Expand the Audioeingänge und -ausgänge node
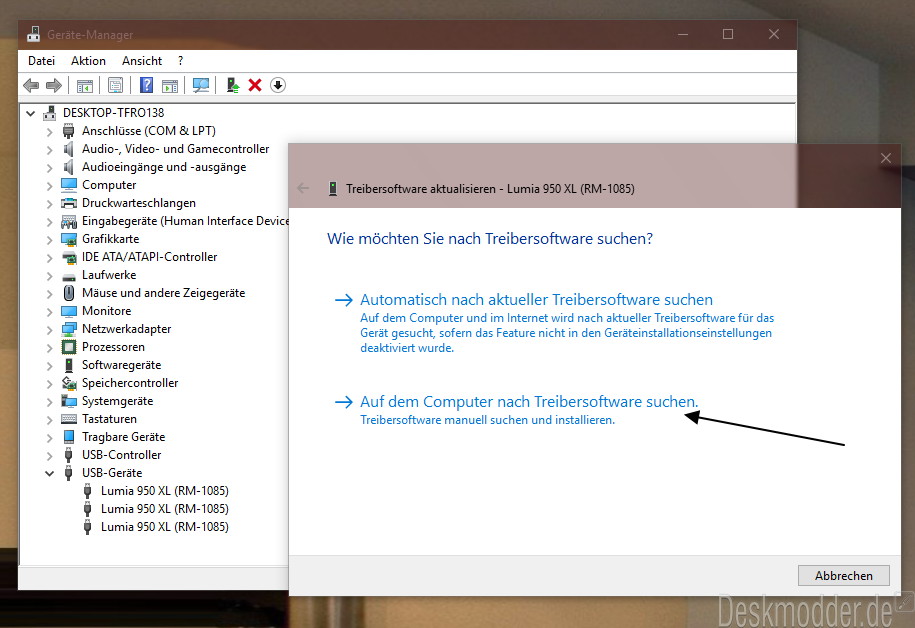 pos(50,168)
